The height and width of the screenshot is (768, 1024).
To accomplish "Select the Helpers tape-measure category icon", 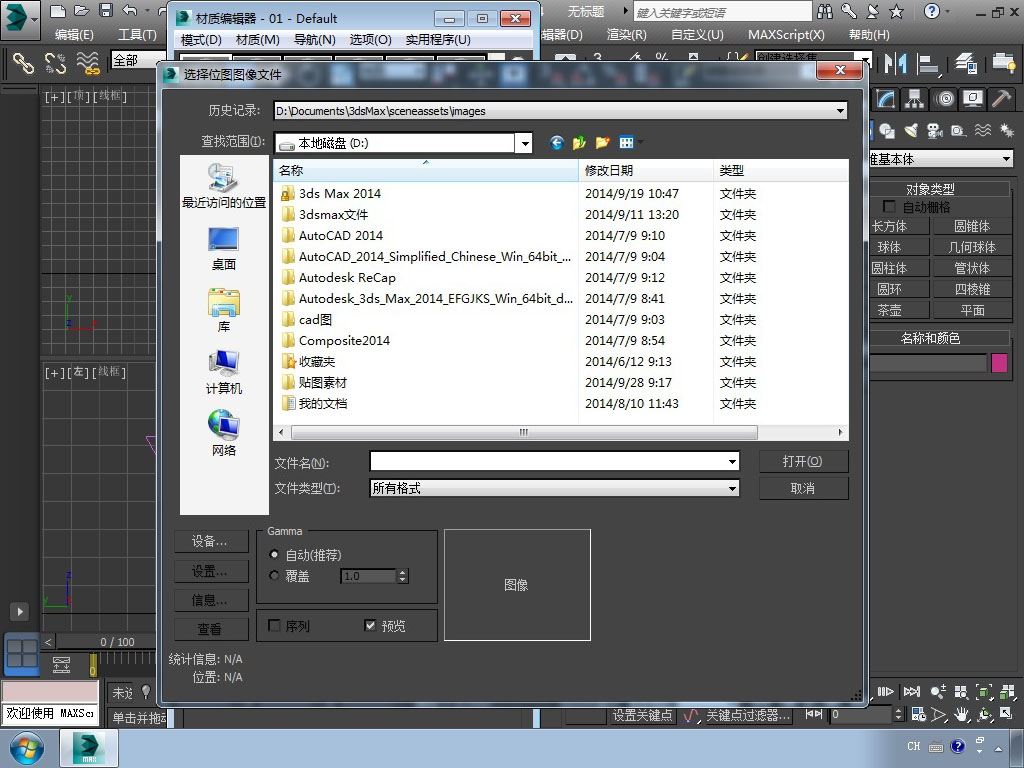I will click(x=958, y=131).
